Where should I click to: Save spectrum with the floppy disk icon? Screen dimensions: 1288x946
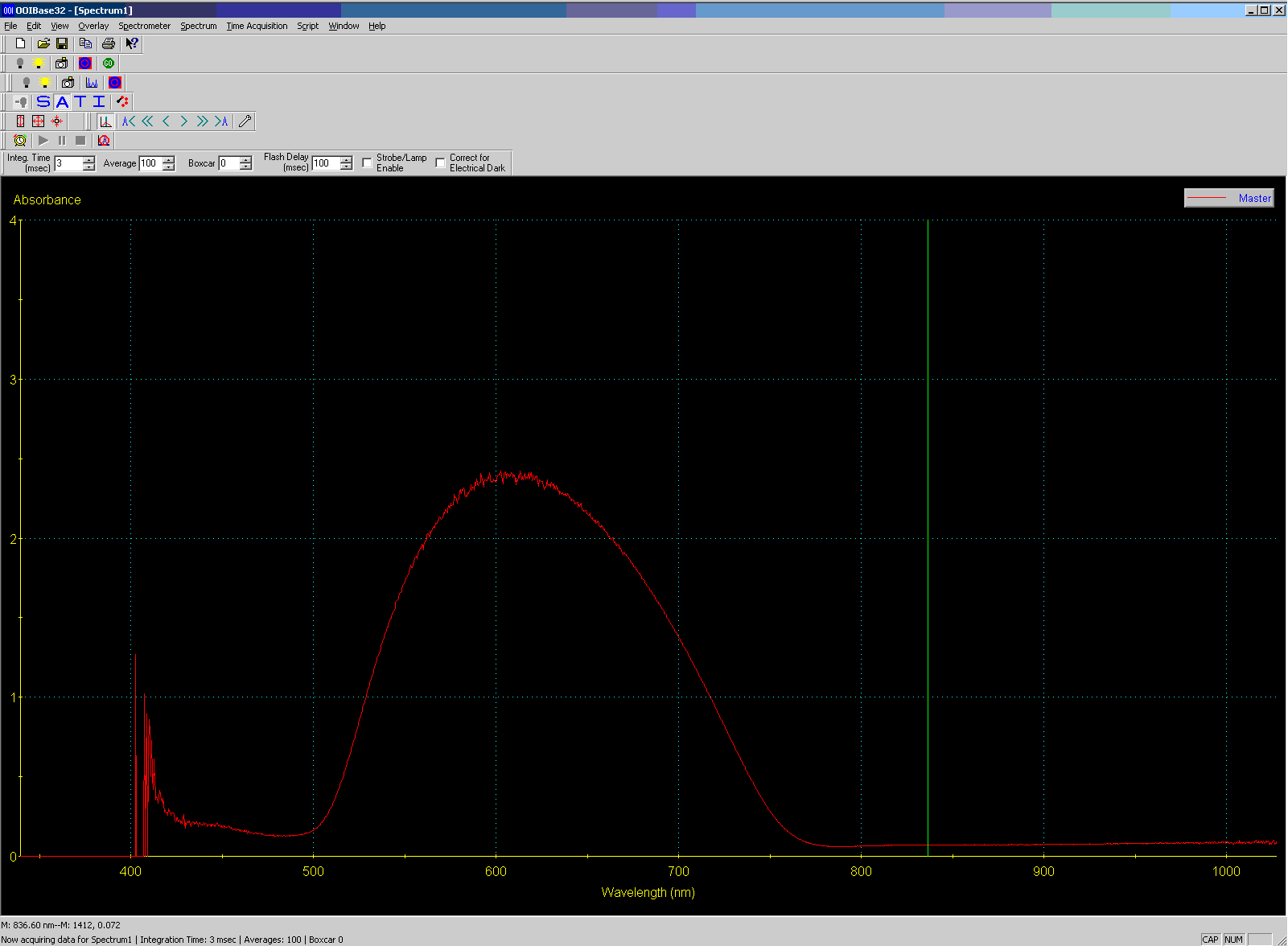62,43
